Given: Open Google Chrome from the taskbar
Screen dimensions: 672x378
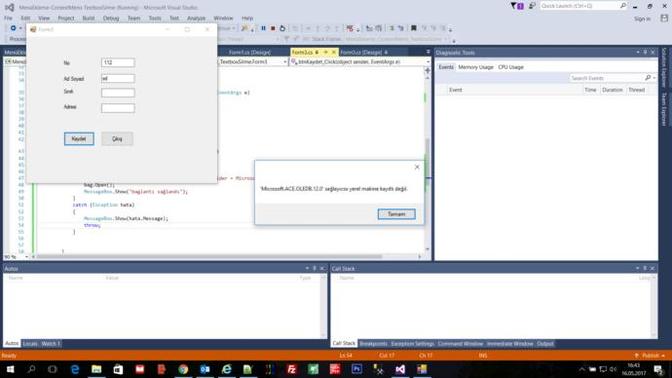Looking at the screenshot, I should click(x=183, y=369).
